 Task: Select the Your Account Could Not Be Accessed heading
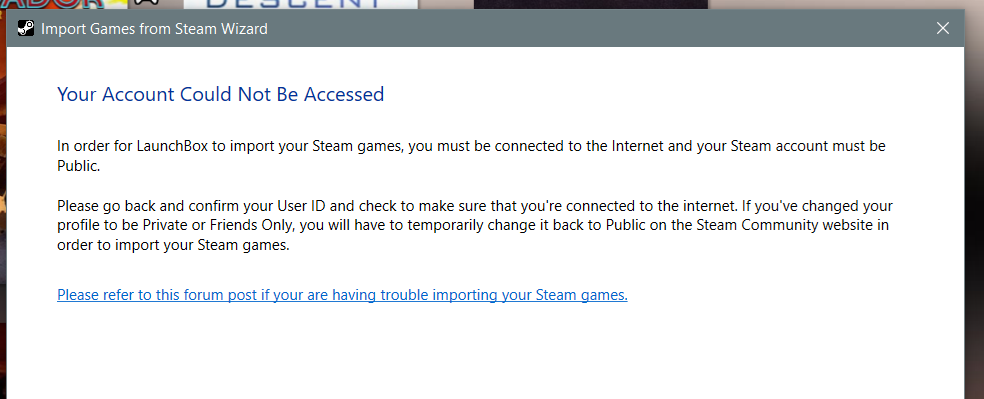(x=220, y=95)
